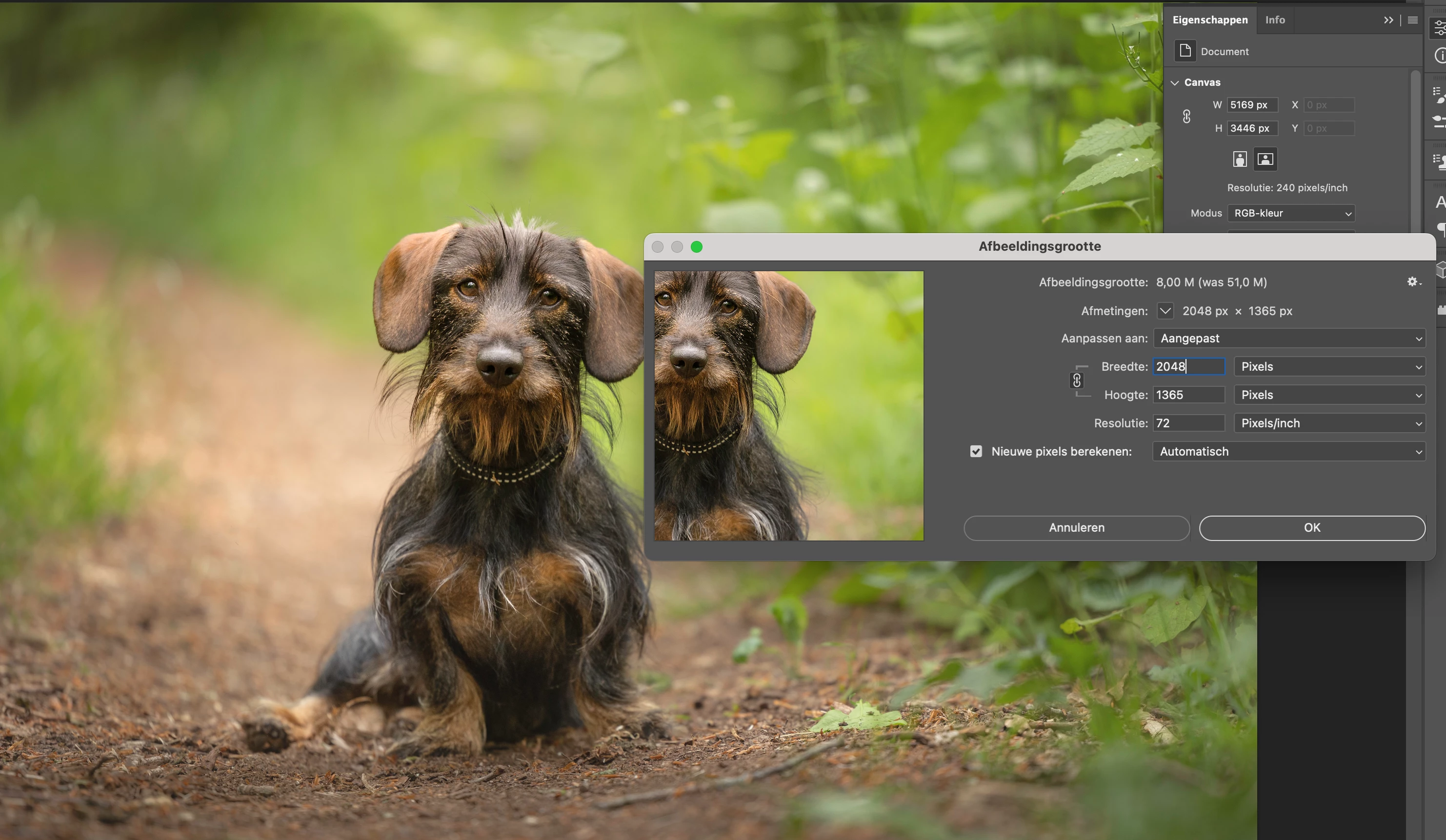Set canvas to landscape orientation

click(1265, 159)
